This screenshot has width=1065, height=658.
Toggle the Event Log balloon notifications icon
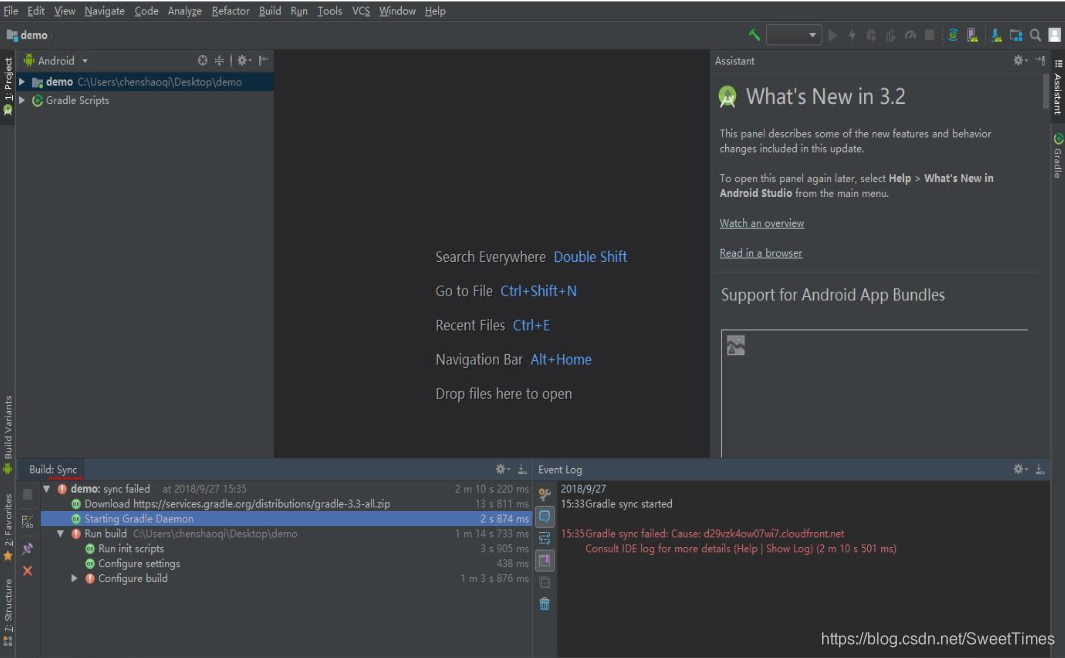(x=545, y=517)
